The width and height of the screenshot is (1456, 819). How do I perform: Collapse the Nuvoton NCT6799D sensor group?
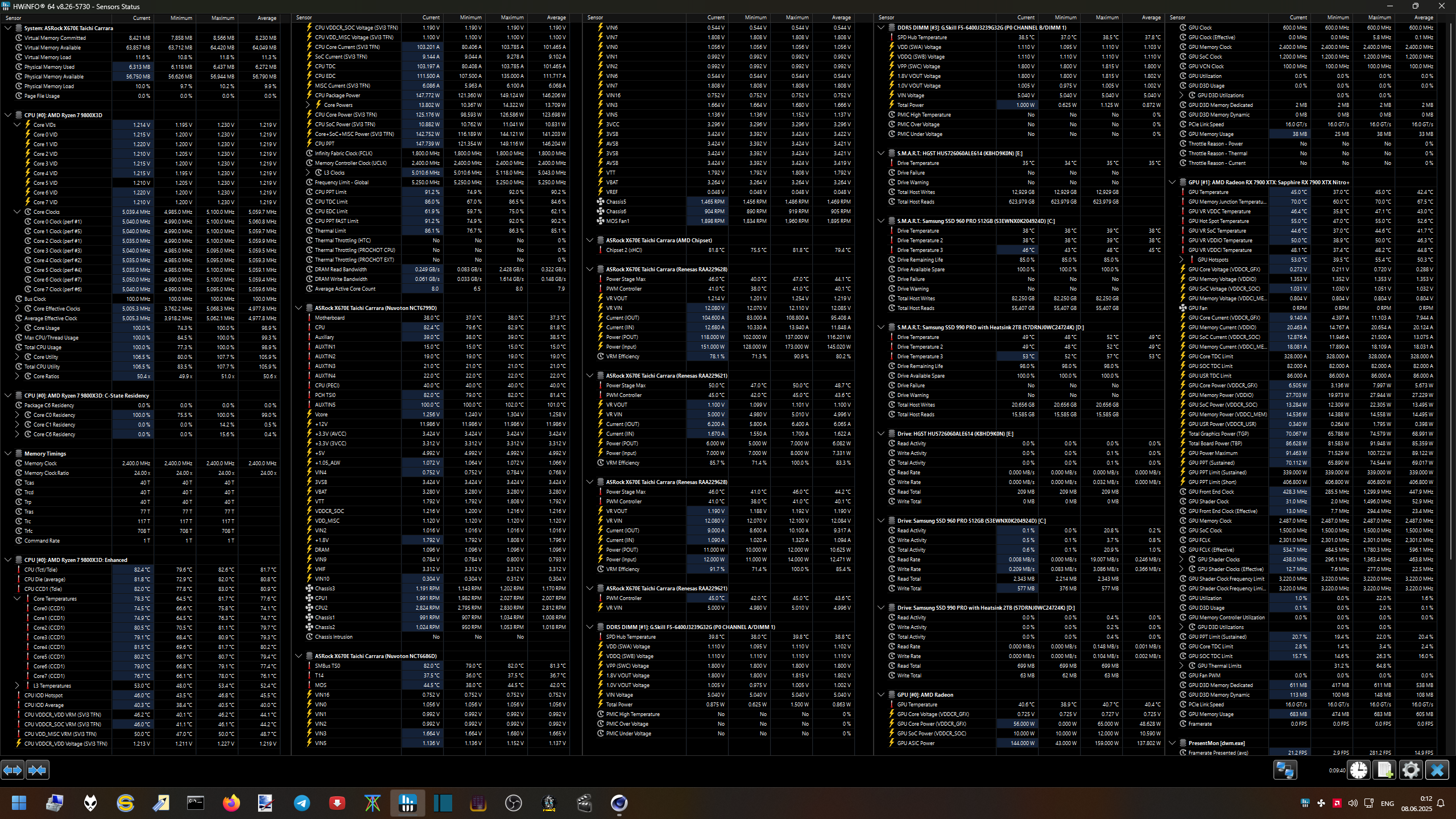pyautogui.click(x=299, y=308)
